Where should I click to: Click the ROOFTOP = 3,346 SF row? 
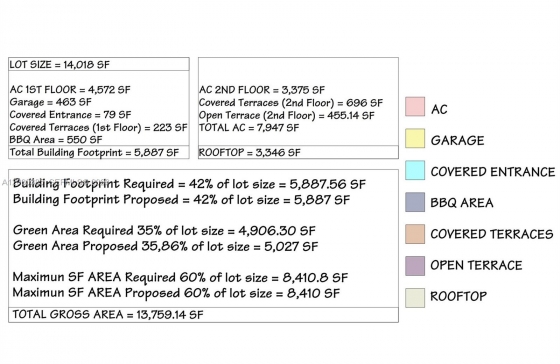coord(299,152)
